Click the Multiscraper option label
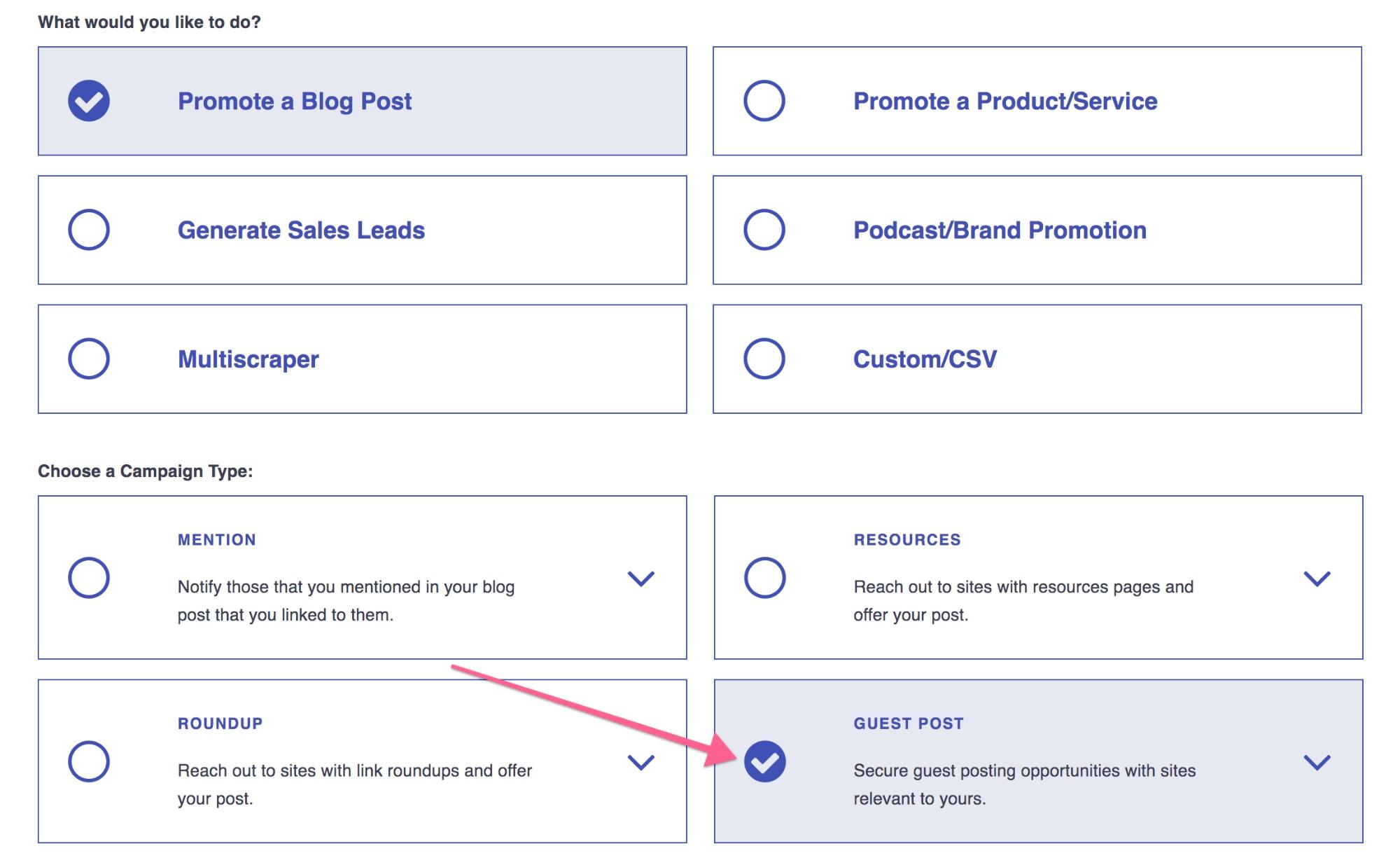Screen dimensions: 1400x858 248,359
